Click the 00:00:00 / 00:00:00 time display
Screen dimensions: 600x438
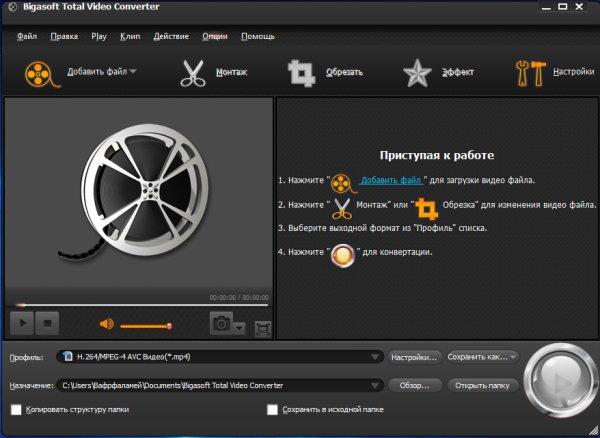click(239, 298)
